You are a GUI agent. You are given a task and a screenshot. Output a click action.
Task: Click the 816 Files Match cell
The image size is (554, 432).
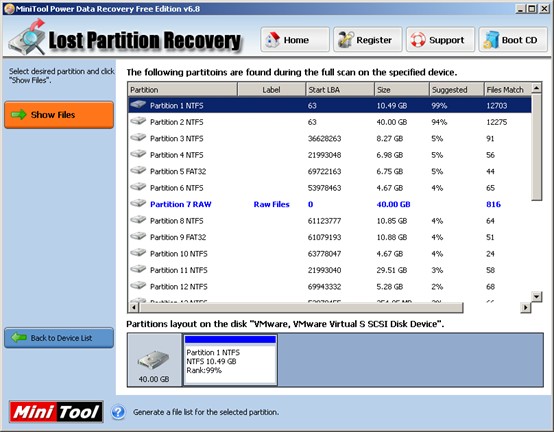(x=493, y=204)
